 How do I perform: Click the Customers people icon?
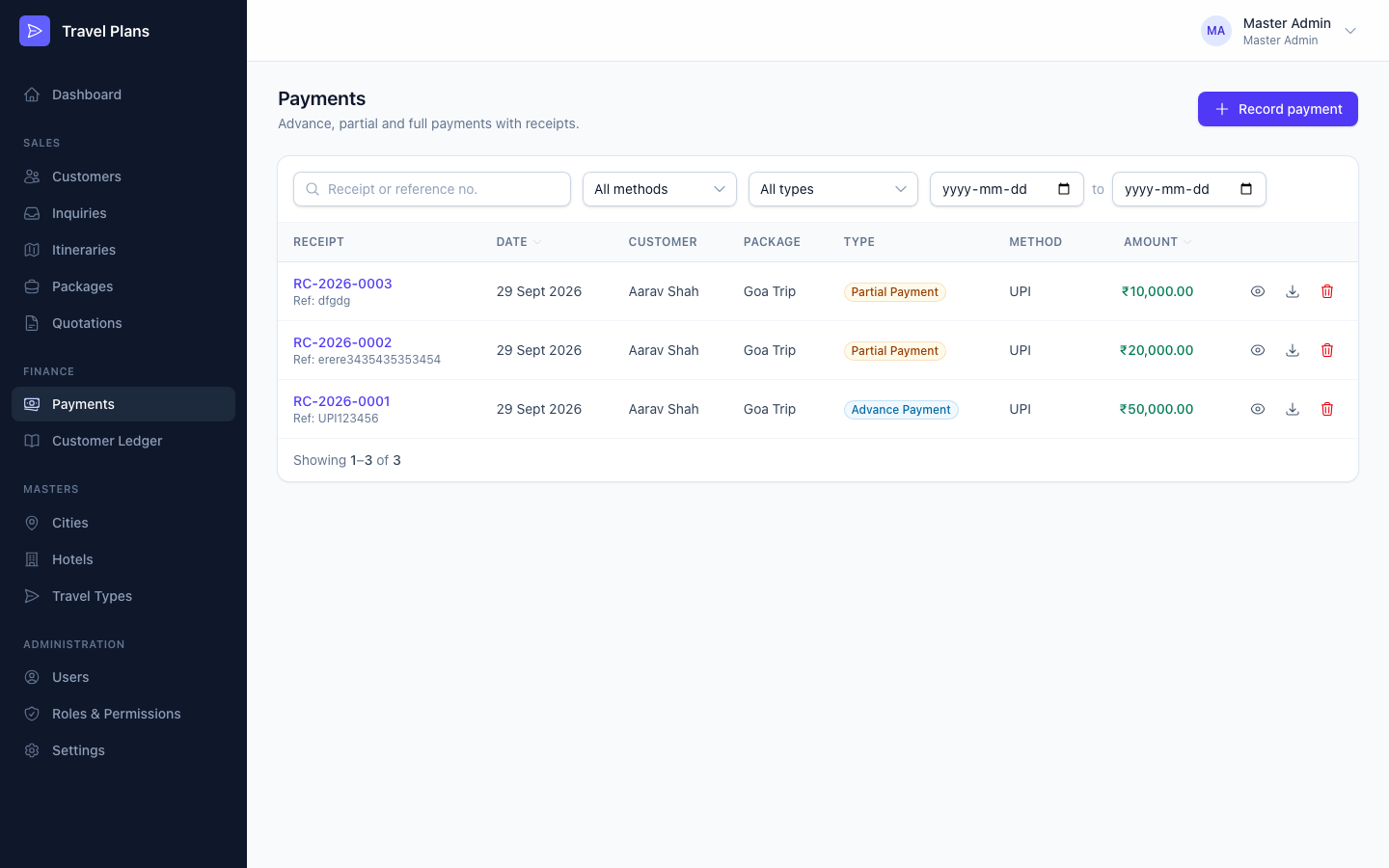click(32, 176)
